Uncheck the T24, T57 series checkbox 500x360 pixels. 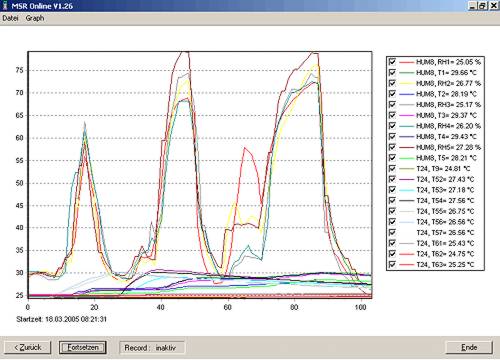[x=392, y=232]
